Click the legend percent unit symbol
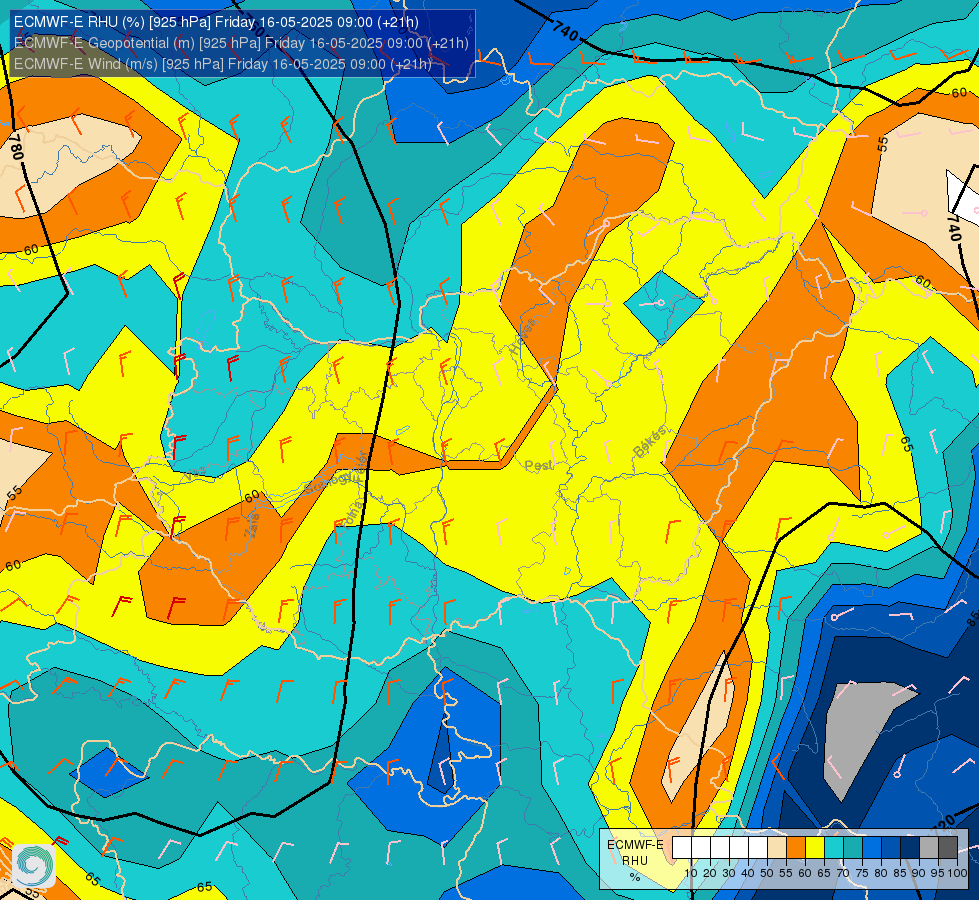Image resolution: width=979 pixels, height=900 pixels. point(635,877)
